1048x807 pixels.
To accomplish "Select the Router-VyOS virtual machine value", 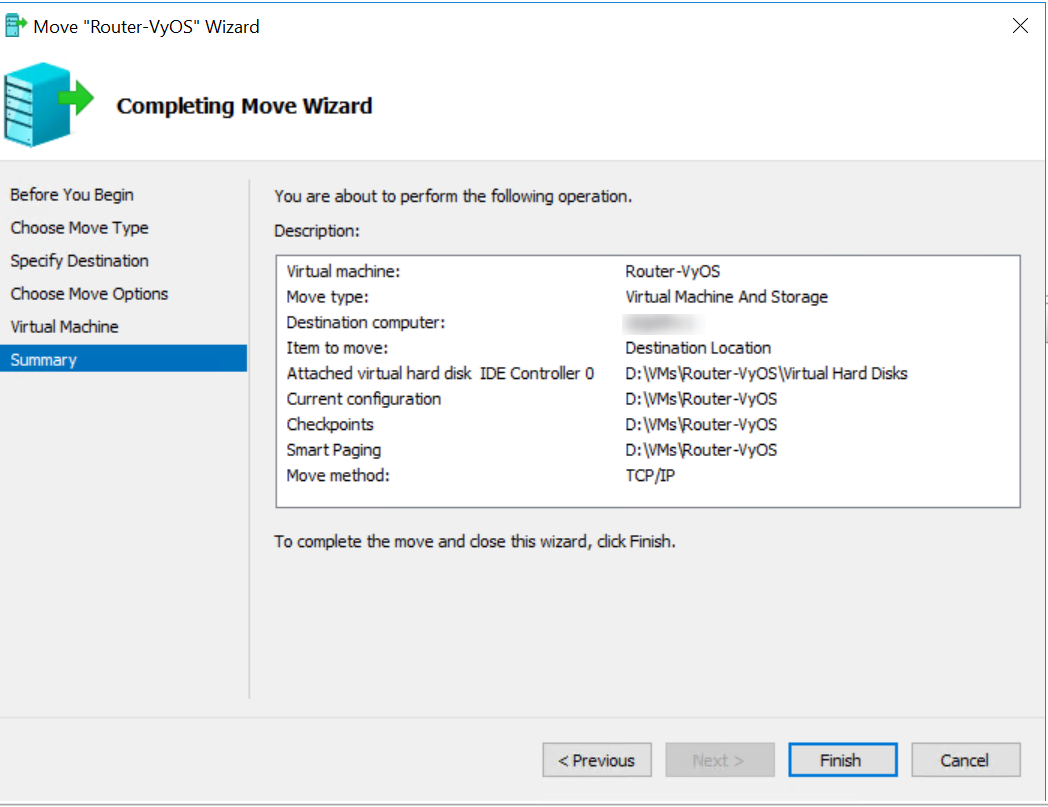I will pyautogui.click(x=672, y=271).
